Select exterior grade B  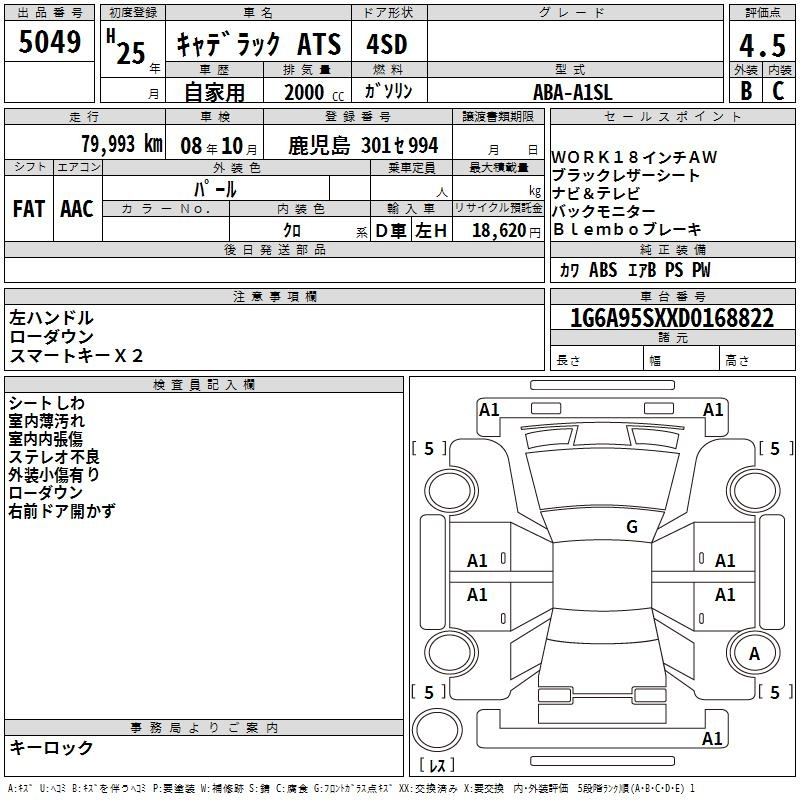pos(745,90)
